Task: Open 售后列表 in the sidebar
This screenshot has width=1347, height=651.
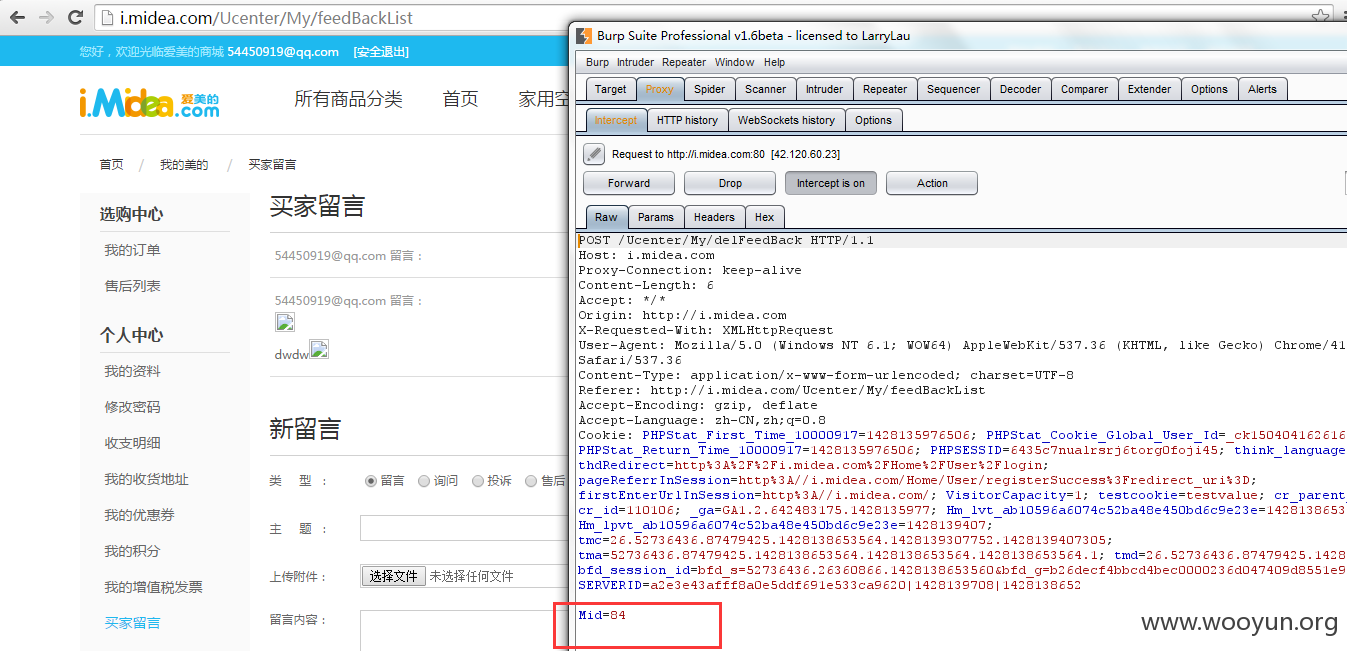Action: coord(132,286)
